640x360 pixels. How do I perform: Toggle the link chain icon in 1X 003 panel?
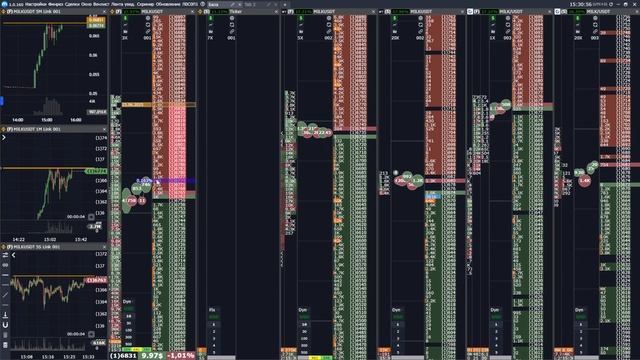[x=508, y=31]
